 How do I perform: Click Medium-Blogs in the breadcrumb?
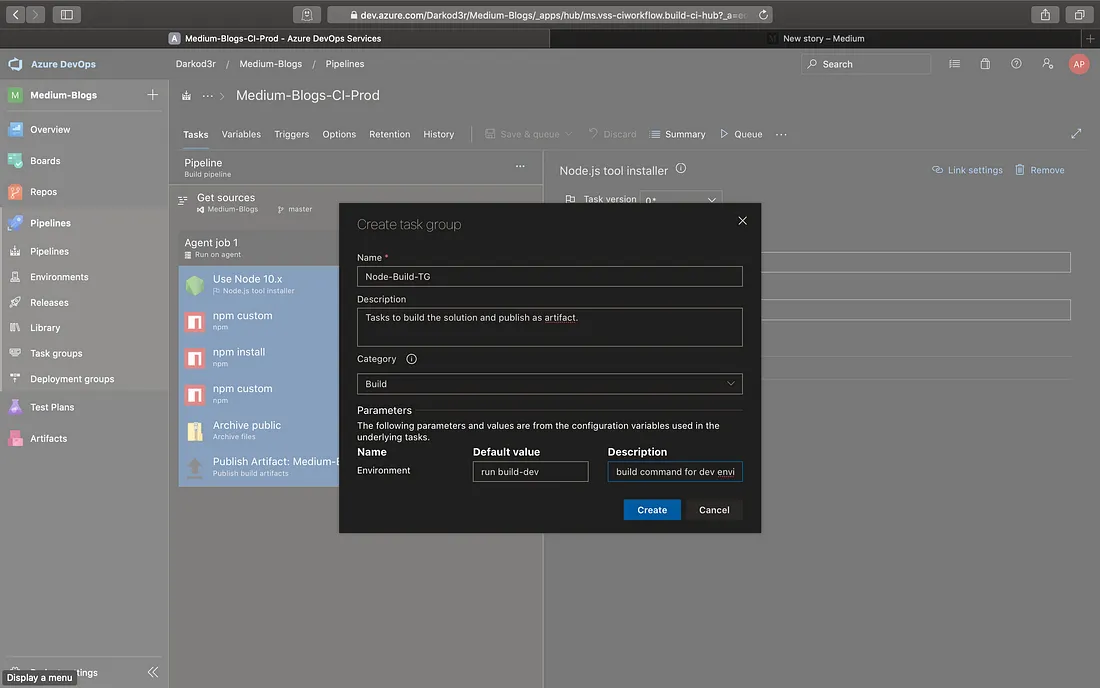pos(271,64)
